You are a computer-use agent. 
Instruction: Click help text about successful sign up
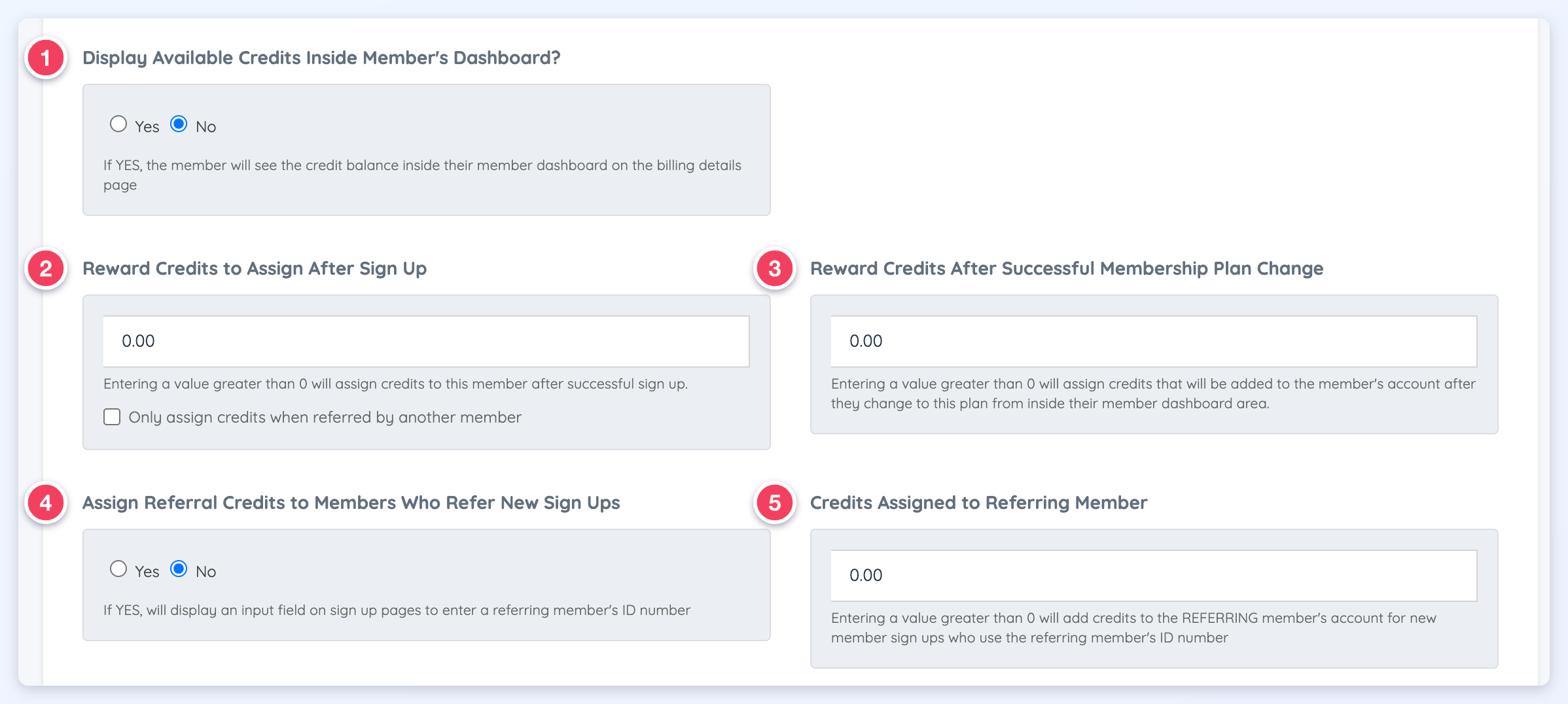click(395, 384)
